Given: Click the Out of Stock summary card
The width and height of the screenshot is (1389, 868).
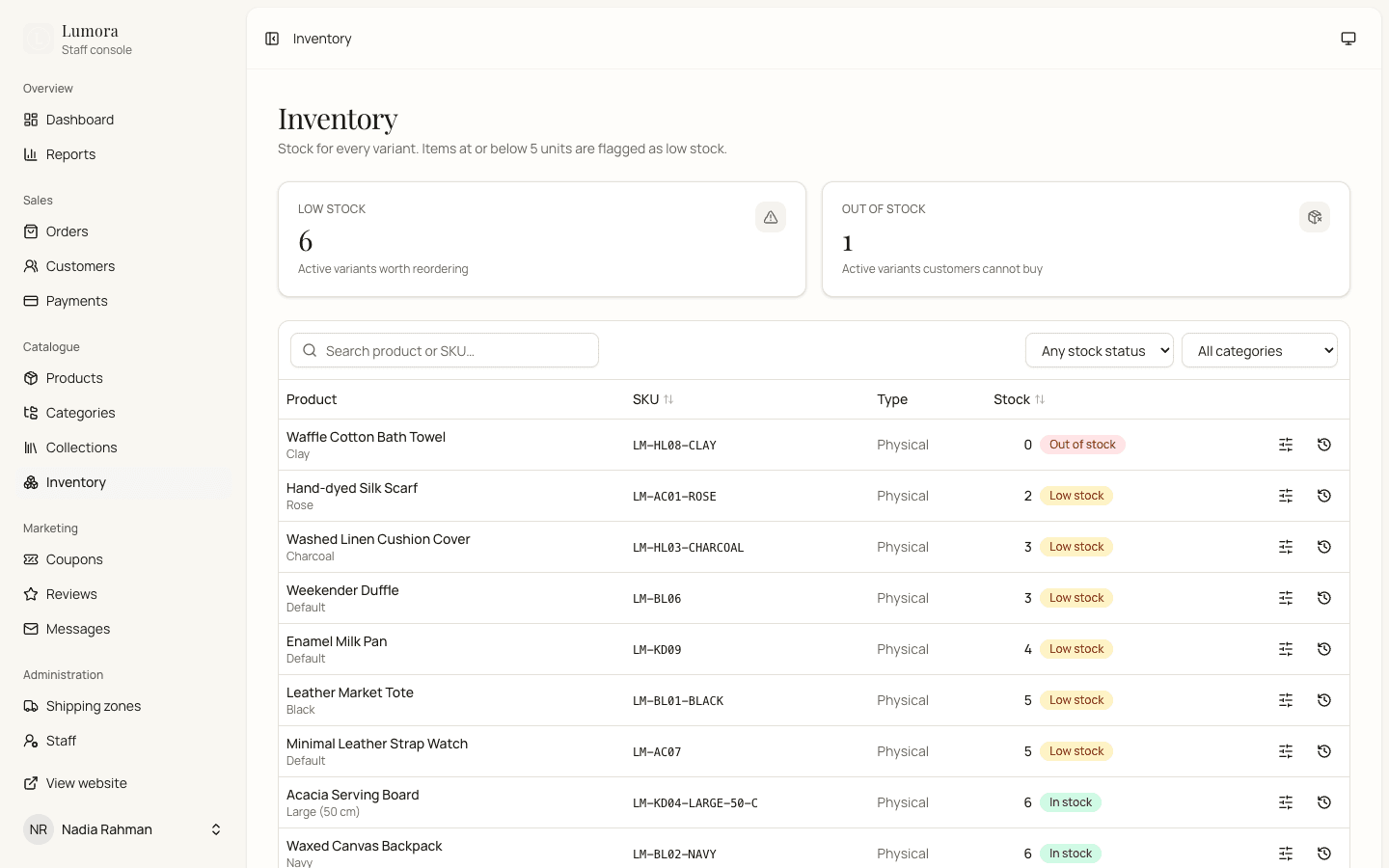Looking at the screenshot, I should (x=1086, y=239).
